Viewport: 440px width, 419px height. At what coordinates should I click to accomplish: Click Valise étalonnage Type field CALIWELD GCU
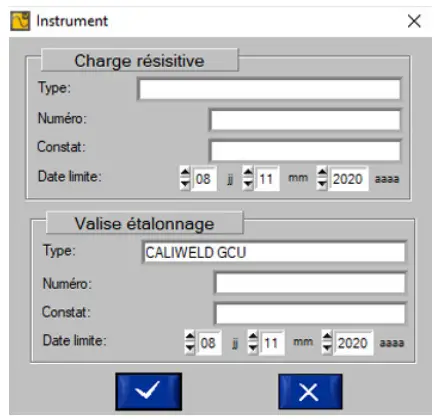274,252
